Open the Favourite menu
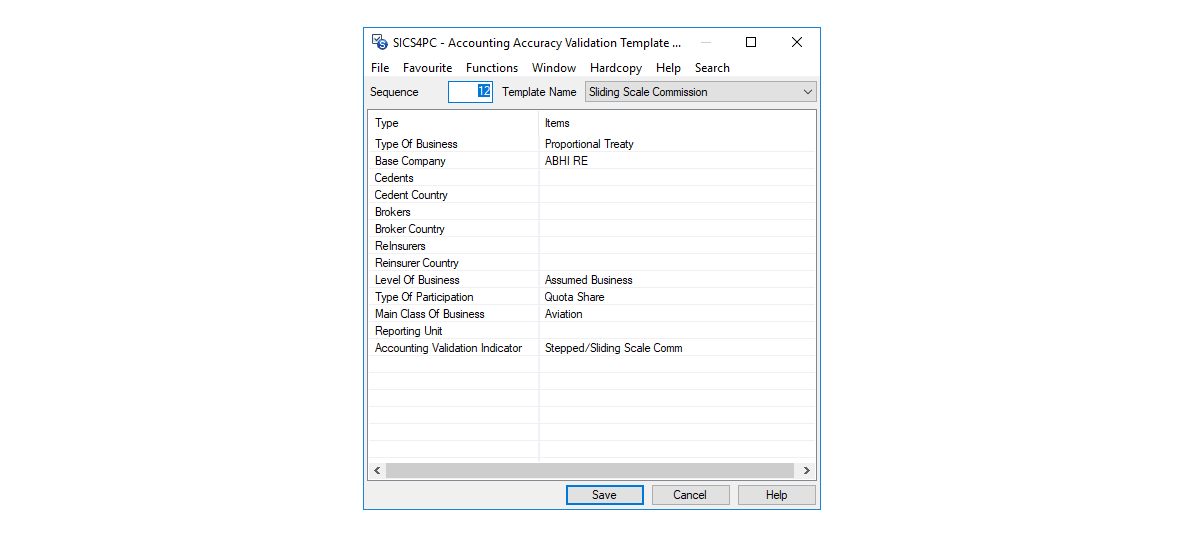This screenshot has width=1184, height=536. (427, 68)
